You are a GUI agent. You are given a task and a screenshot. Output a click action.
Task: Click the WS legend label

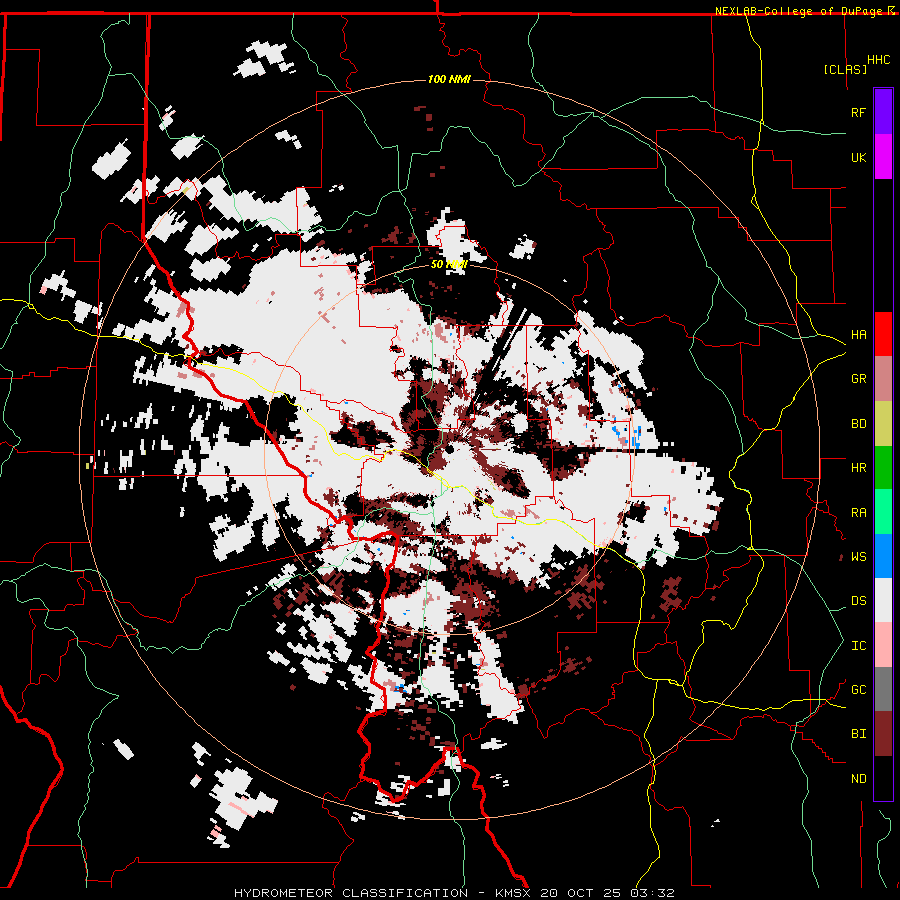(x=858, y=557)
